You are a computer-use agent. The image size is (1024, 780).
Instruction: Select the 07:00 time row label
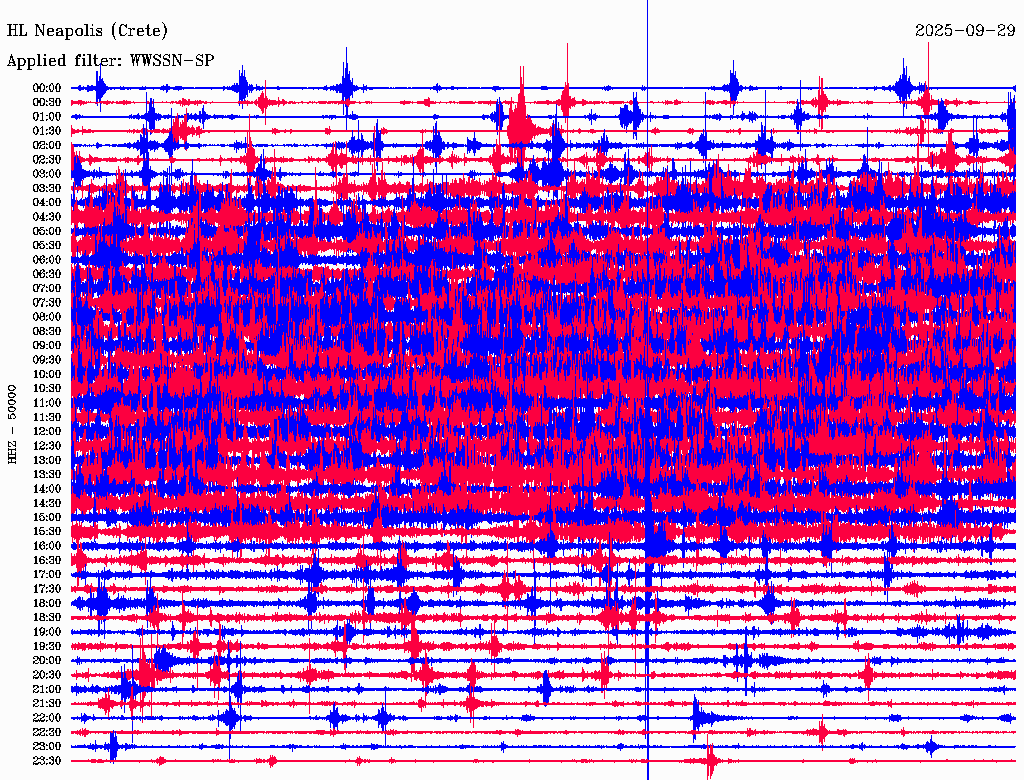pos(47,289)
